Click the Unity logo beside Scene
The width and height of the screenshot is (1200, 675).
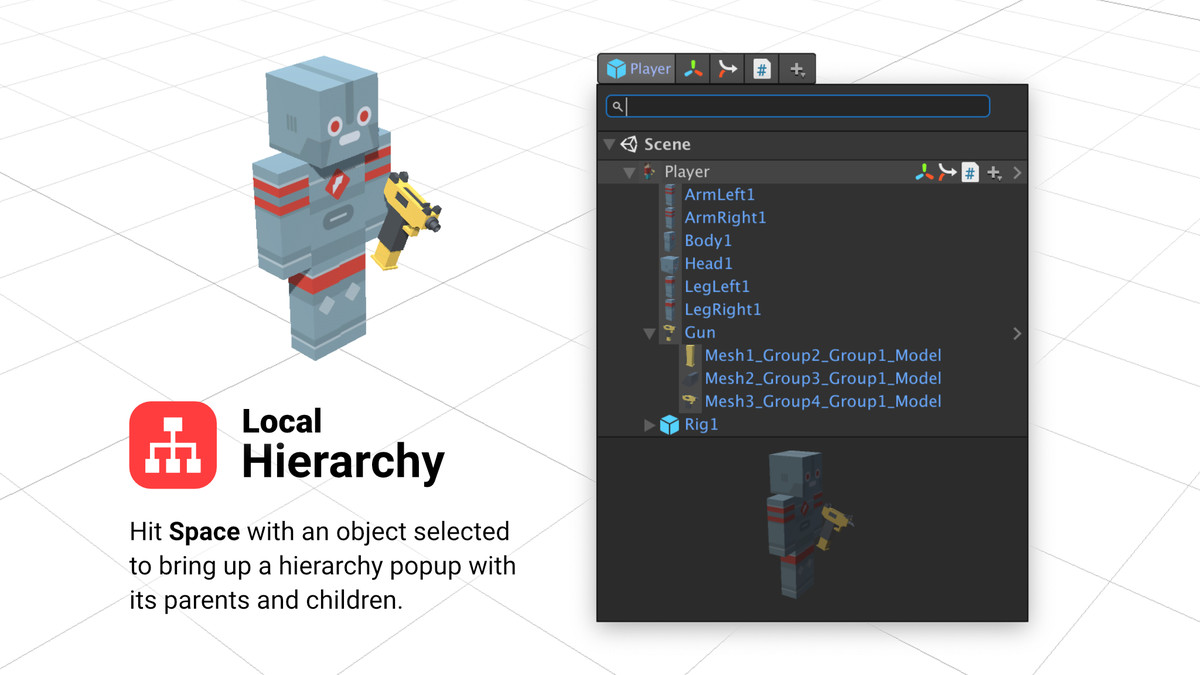pyautogui.click(x=629, y=145)
